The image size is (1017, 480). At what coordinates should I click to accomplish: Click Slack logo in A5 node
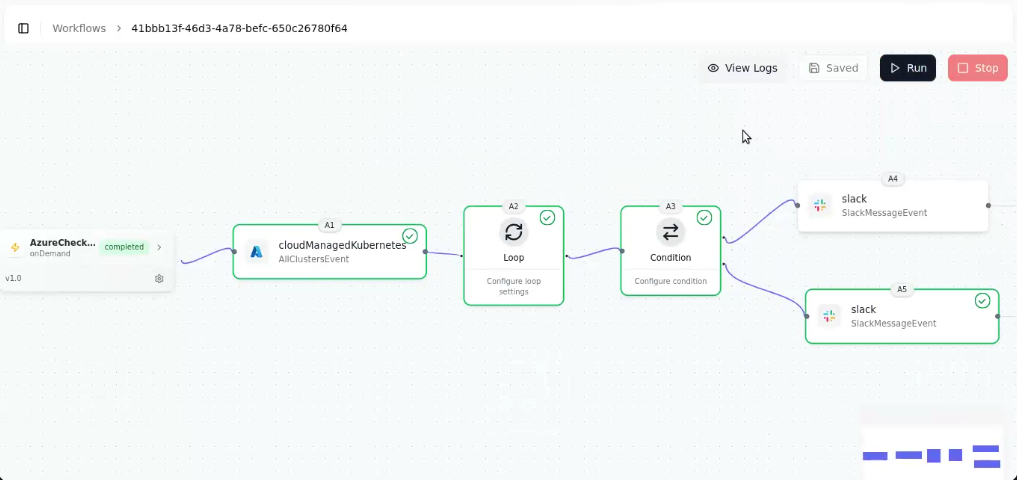pyautogui.click(x=829, y=316)
